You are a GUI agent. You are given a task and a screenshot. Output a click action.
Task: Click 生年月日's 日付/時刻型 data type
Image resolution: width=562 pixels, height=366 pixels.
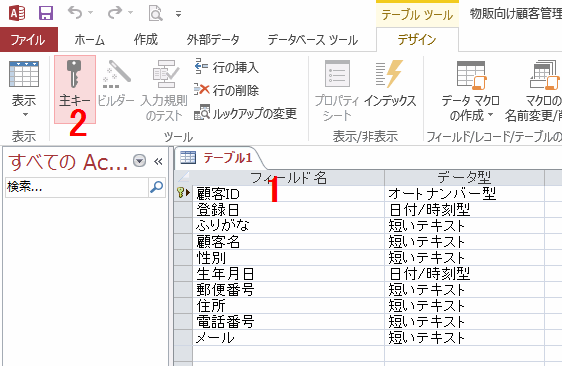tap(465, 274)
